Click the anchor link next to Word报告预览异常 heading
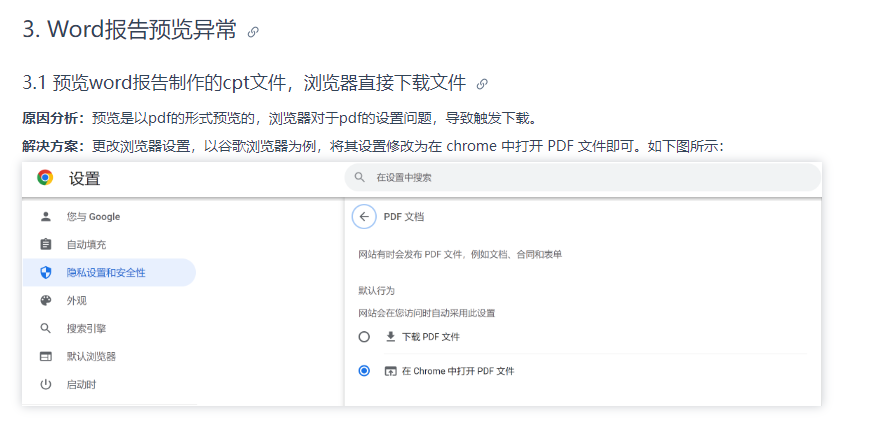 [253, 32]
